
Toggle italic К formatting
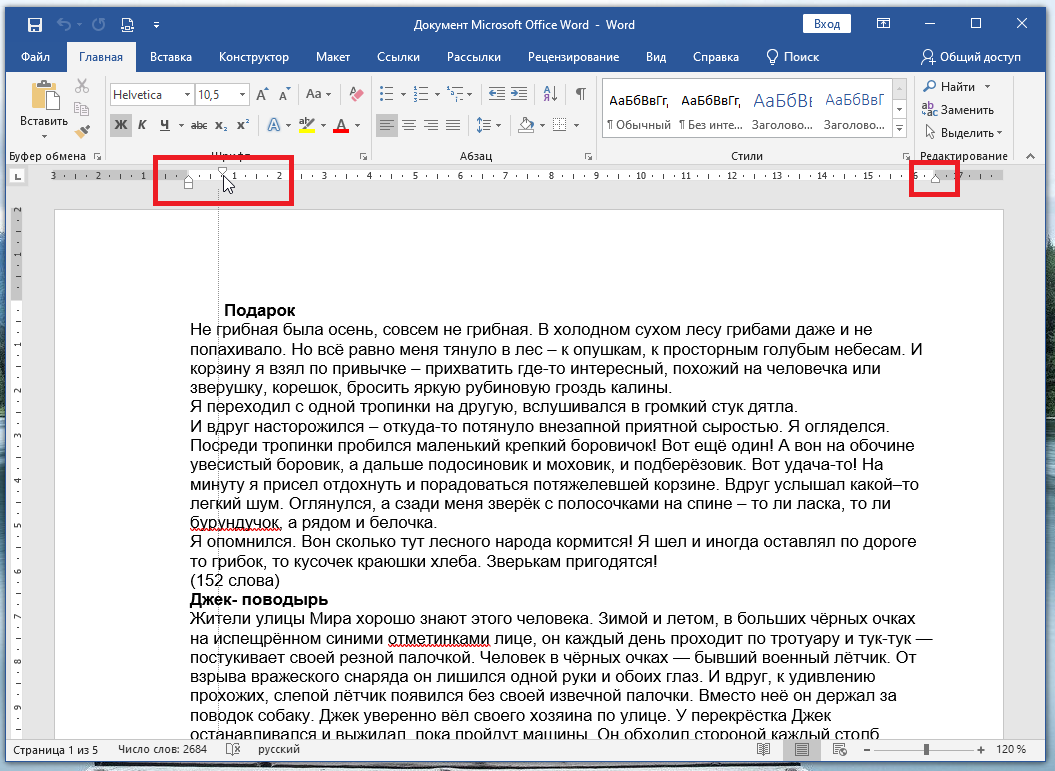(x=142, y=125)
